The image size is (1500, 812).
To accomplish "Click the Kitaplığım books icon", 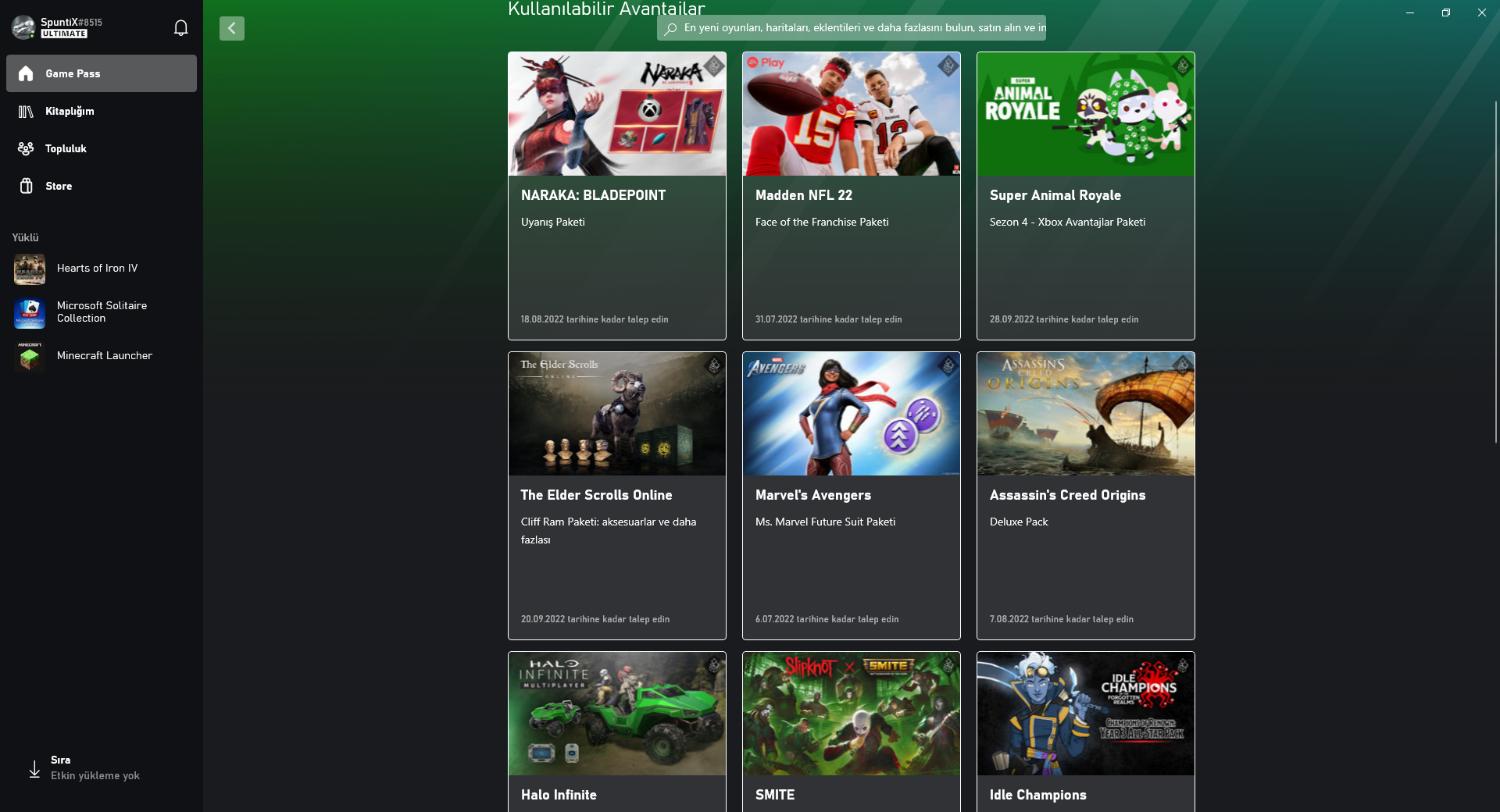I will tap(26, 112).
